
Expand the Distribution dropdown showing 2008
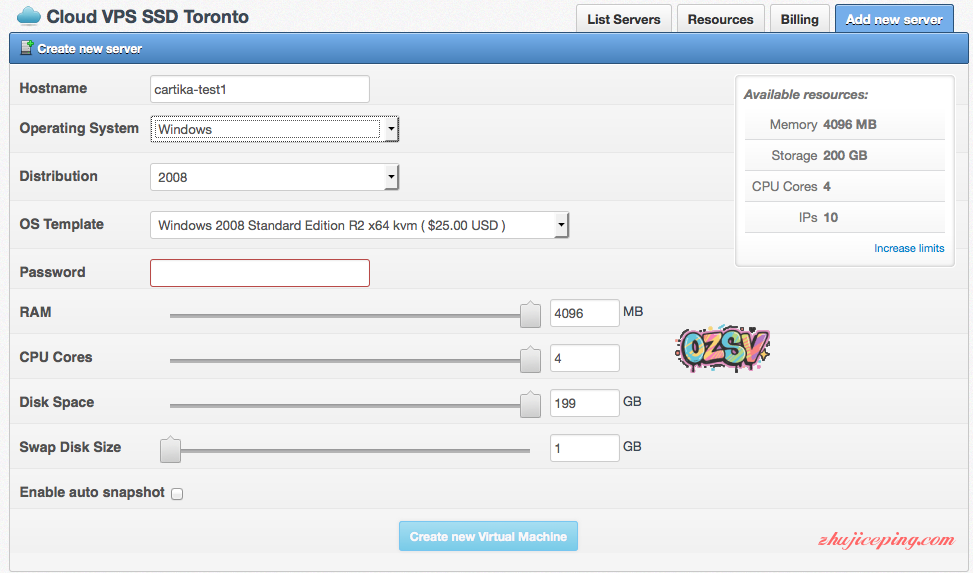[x=275, y=177]
